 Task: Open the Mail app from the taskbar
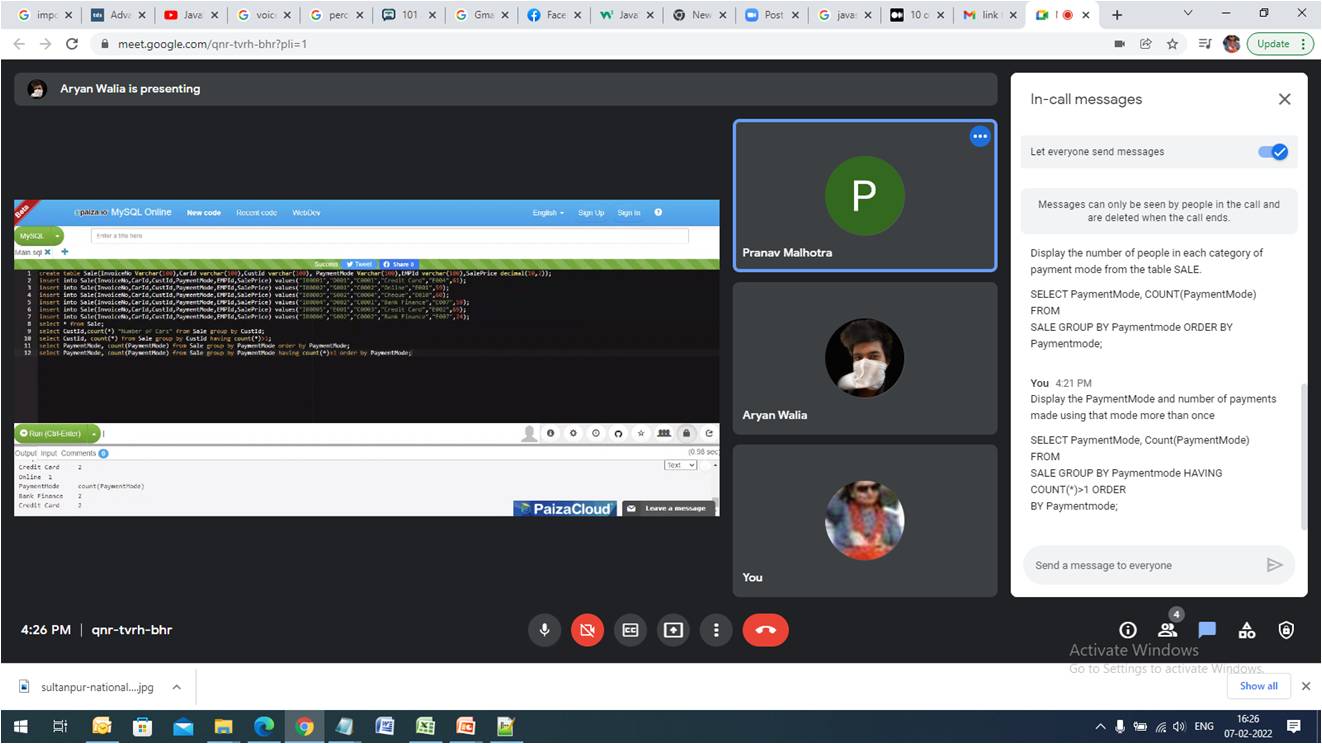(183, 727)
